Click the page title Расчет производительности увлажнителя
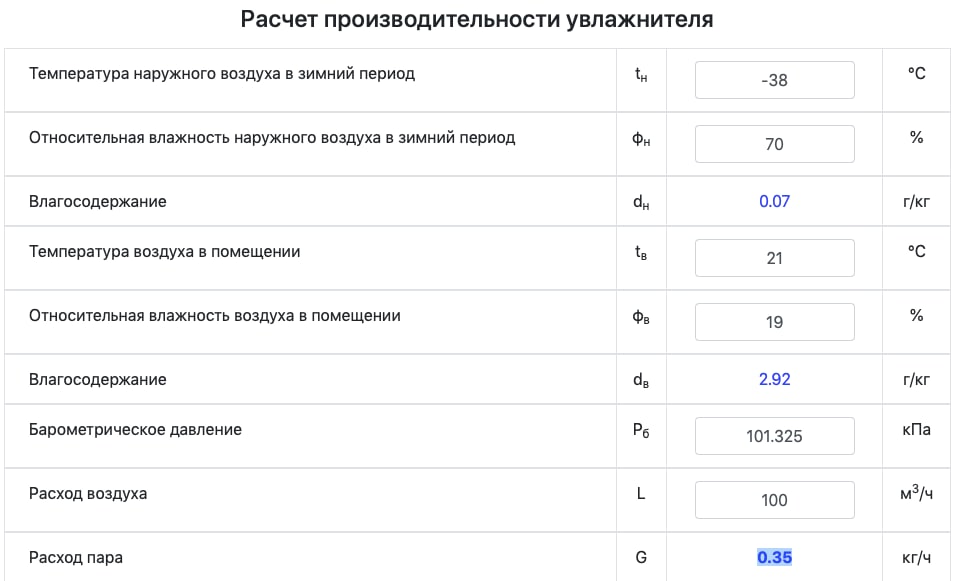This screenshot has height=581, width=956. pyautogui.click(x=477, y=20)
